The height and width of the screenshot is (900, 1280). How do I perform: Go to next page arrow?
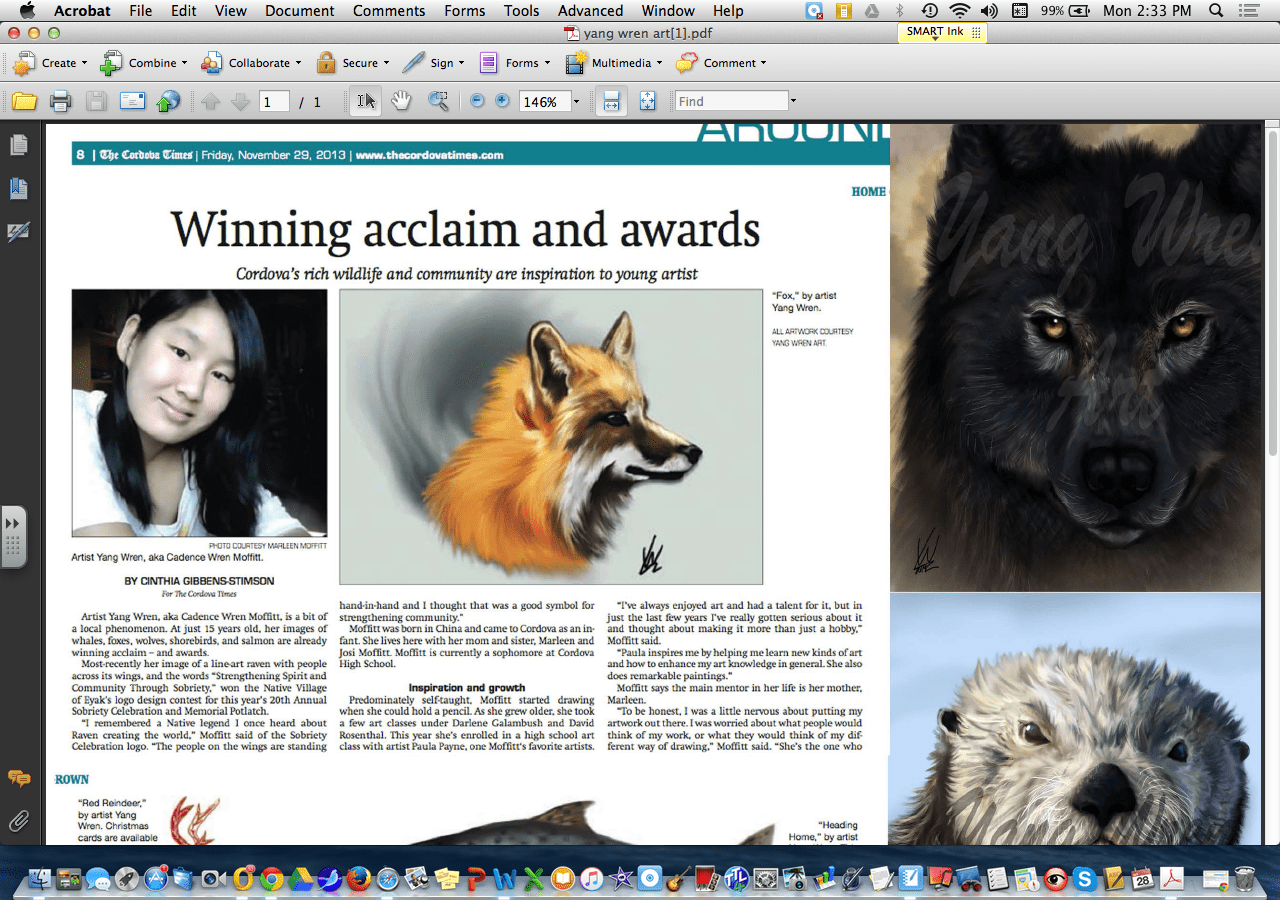240,101
